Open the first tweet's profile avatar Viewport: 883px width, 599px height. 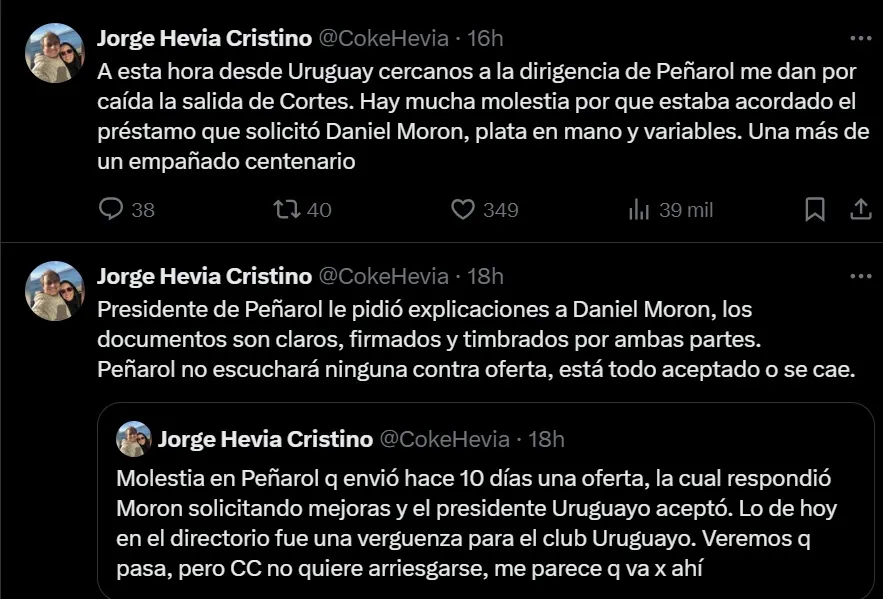click(55, 53)
